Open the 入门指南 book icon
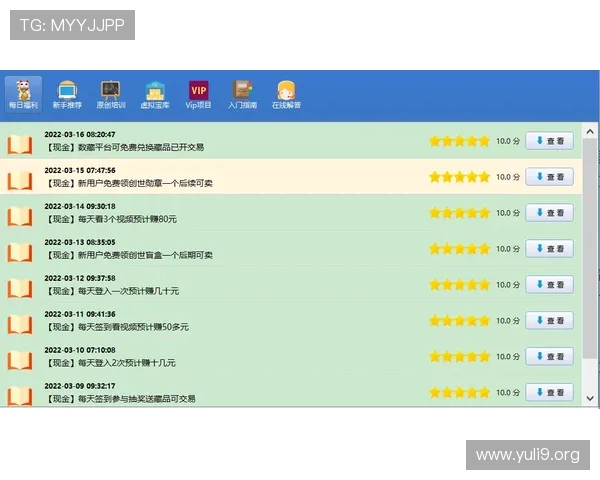600x480 pixels. [243, 95]
